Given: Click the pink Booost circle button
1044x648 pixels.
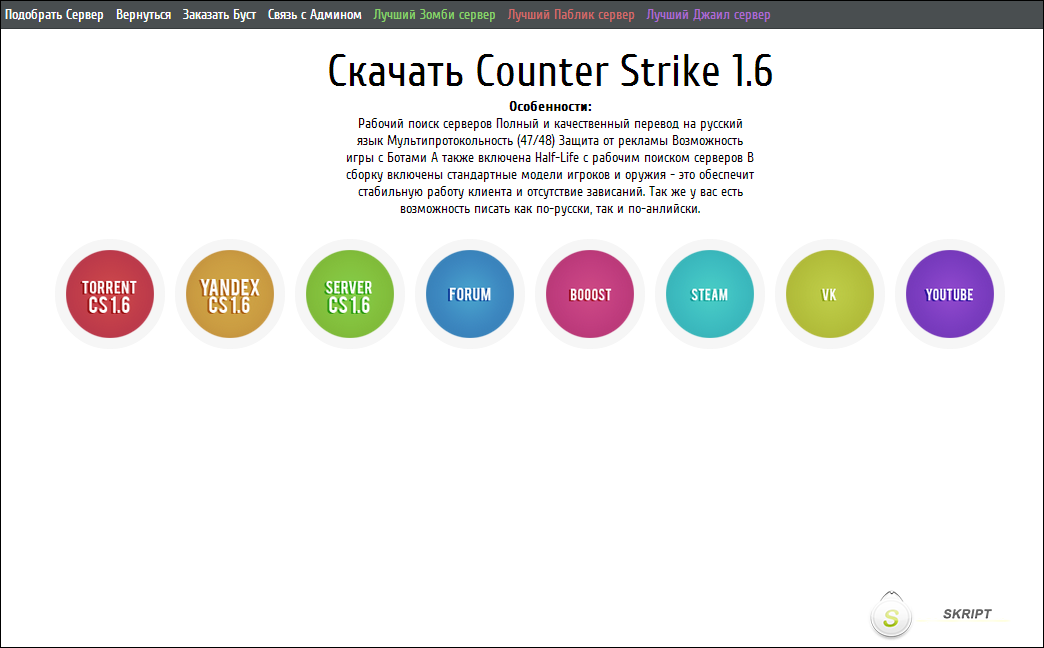Looking at the screenshot, I should [x=590, y=294].
